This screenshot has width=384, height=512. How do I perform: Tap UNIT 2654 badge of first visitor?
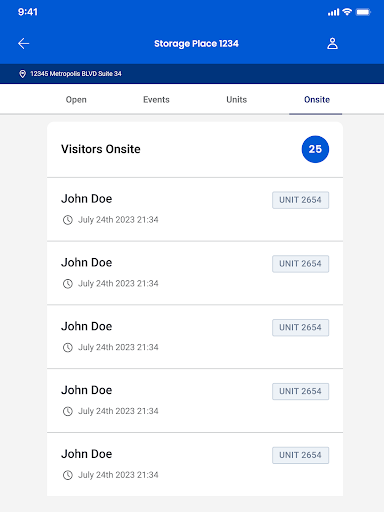coord(300,200)
